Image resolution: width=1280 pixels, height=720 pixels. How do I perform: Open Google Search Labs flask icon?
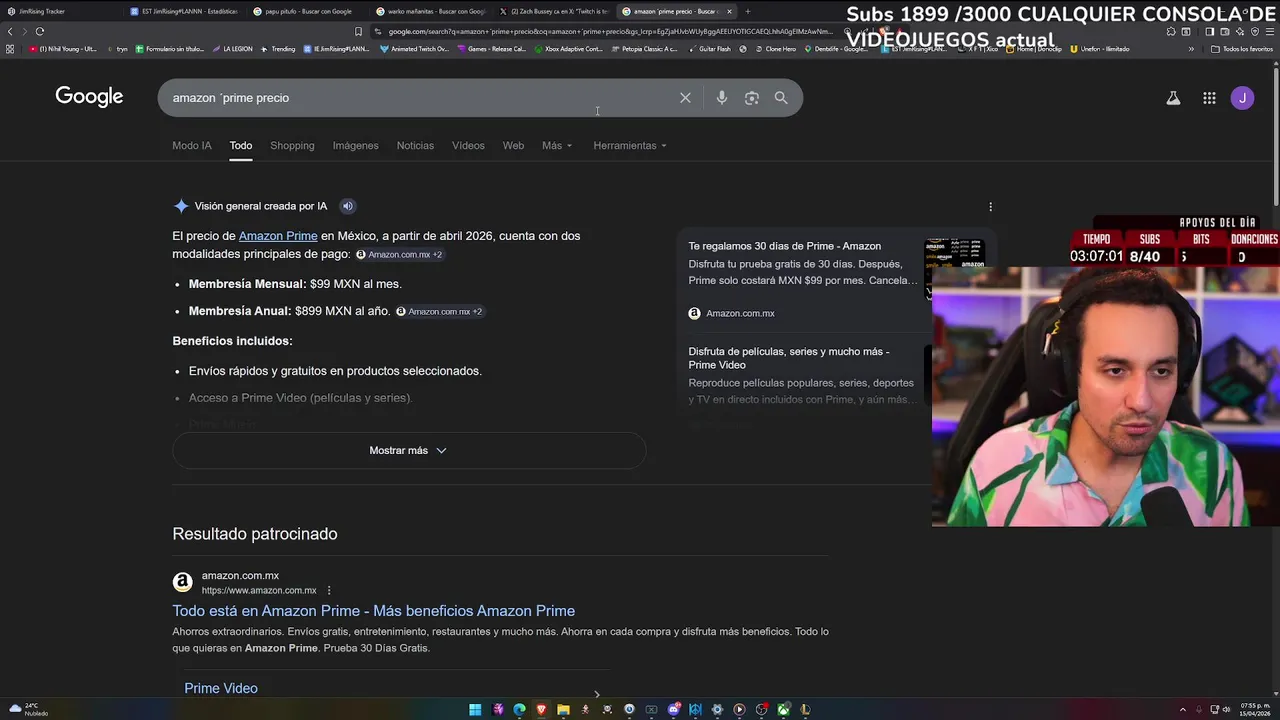click(x=1173, y=98)
